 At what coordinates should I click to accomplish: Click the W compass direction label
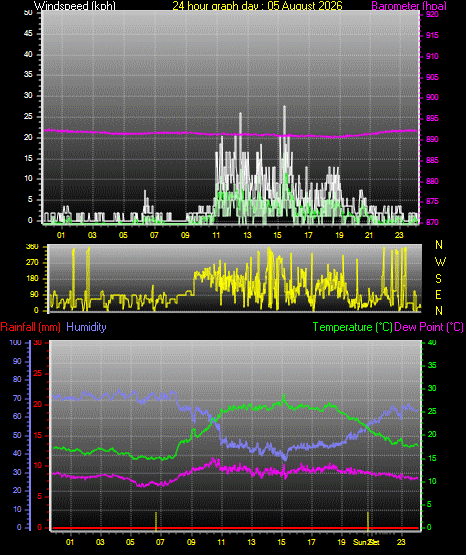pos(440,262)
